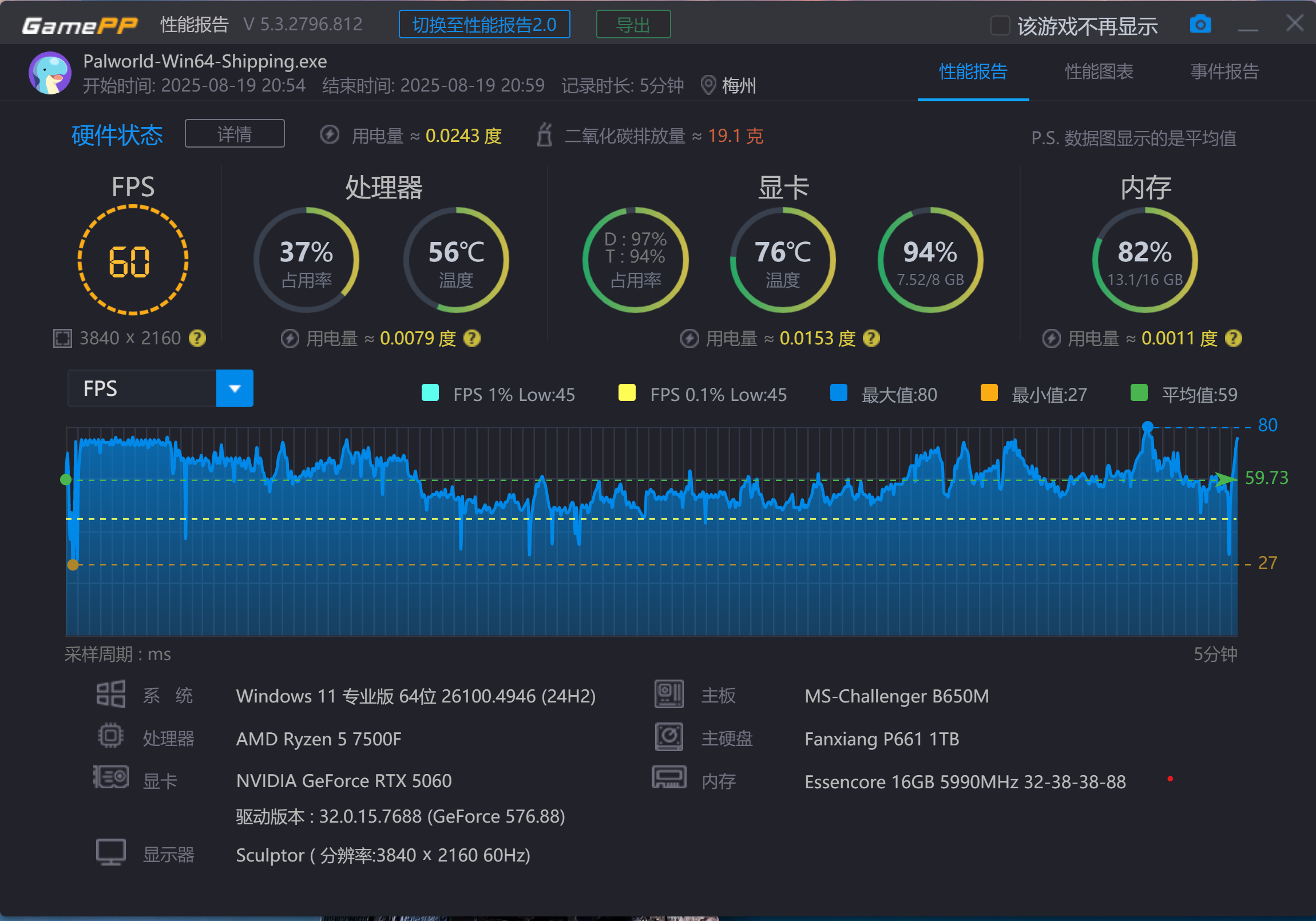Click the resolution frame icon beside 3840 x 2160

pos(62,338)
